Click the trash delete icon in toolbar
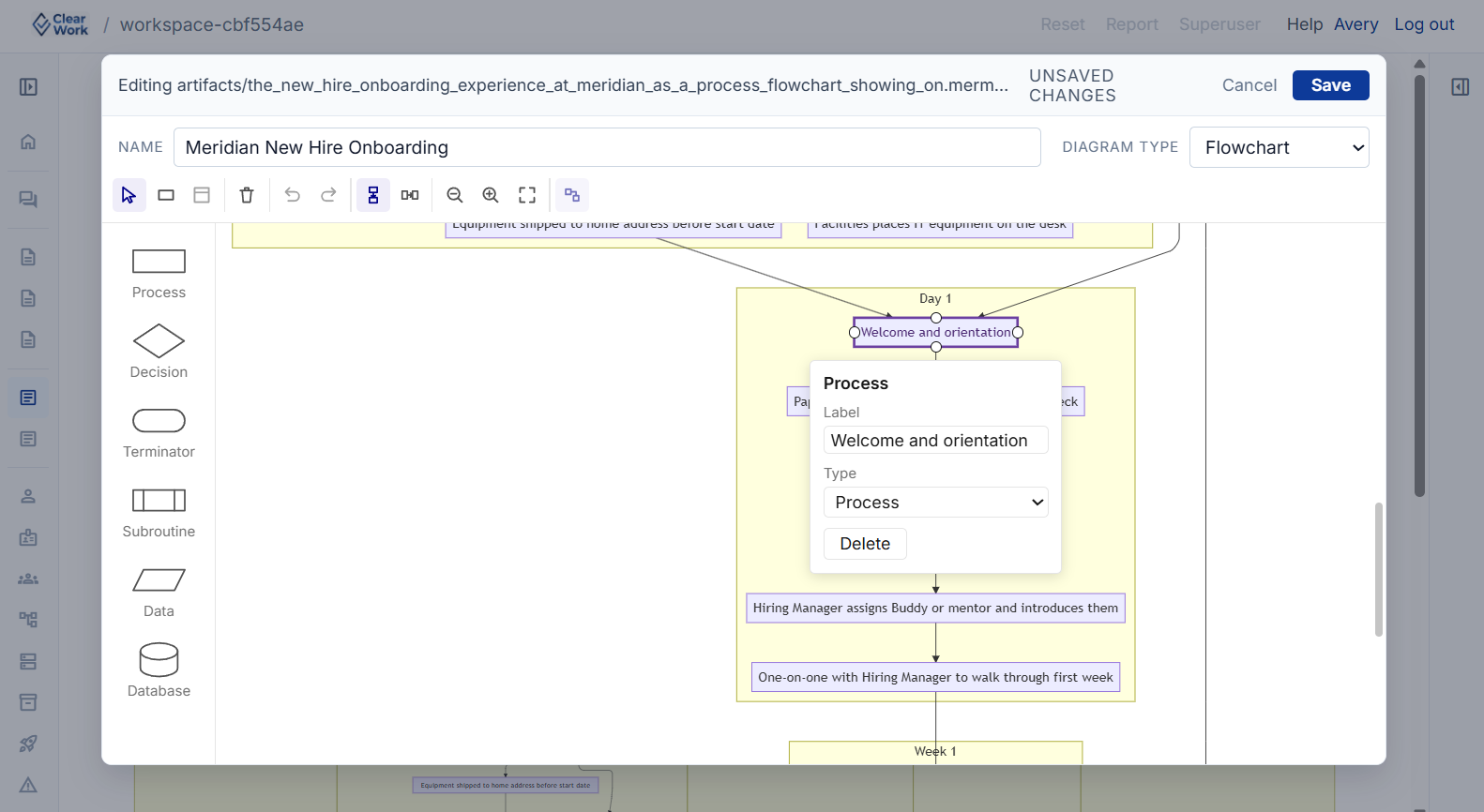This screenshot has height=812, width=1484. pos(247,195)
